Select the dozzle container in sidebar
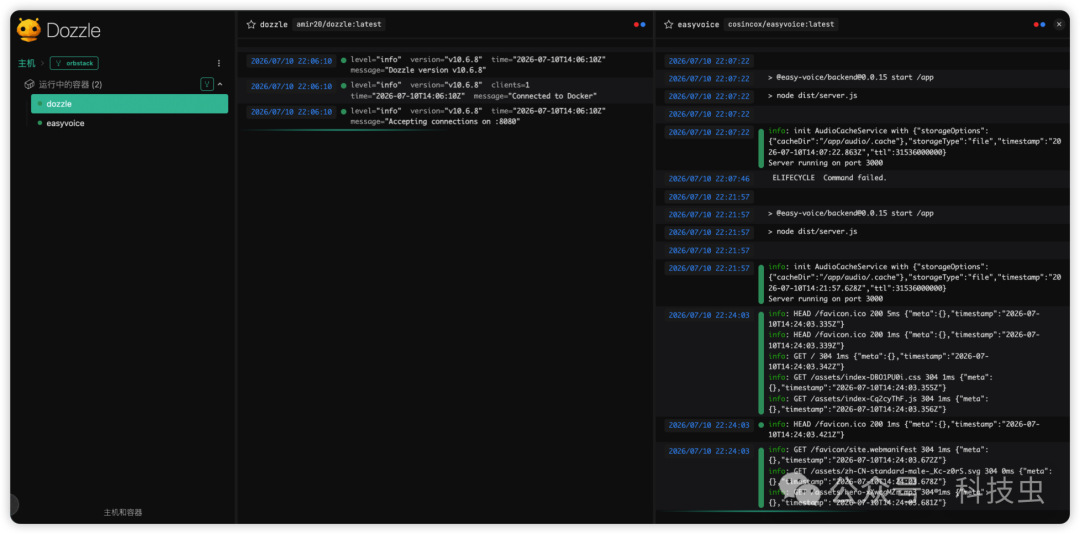The width and height of the screenshot is (1080, 534). [x=129, y=104]
